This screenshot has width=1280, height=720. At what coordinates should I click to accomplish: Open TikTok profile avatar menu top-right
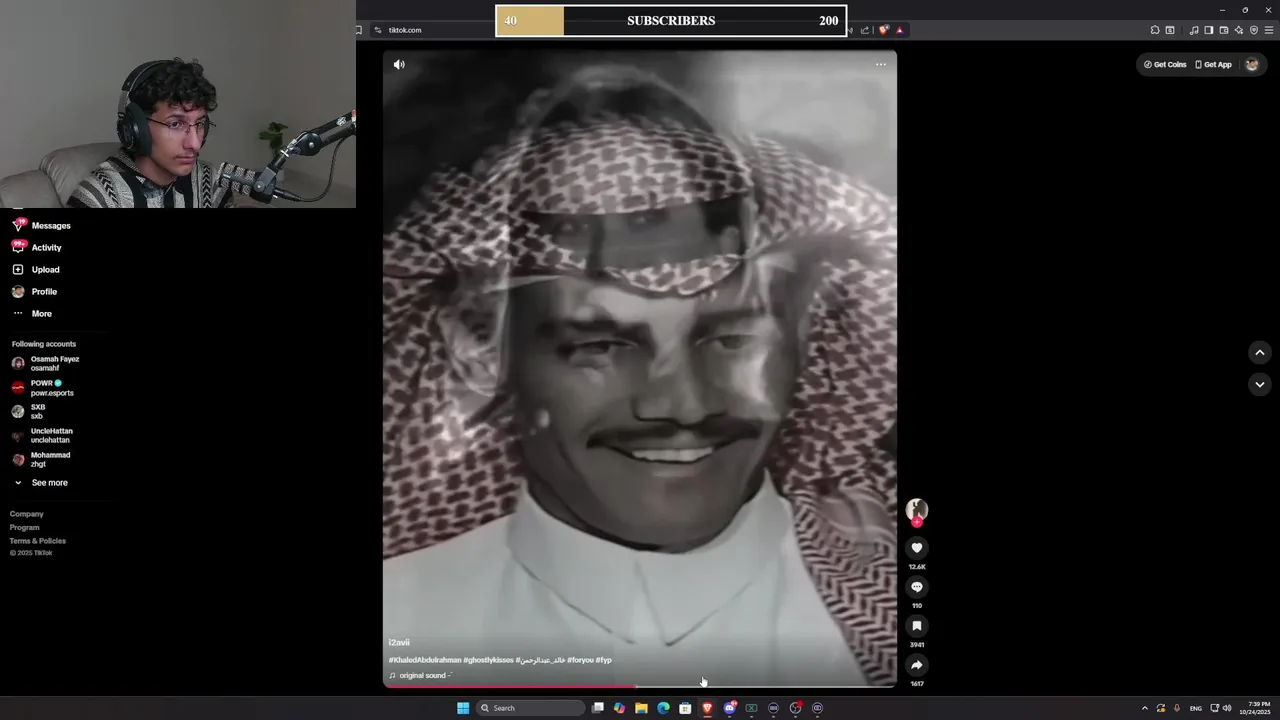coord(1252,64)
